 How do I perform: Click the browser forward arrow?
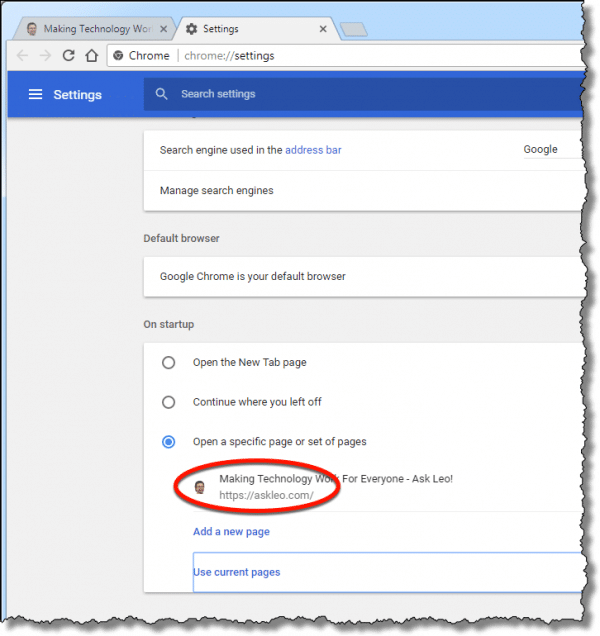tap(45, 55)
